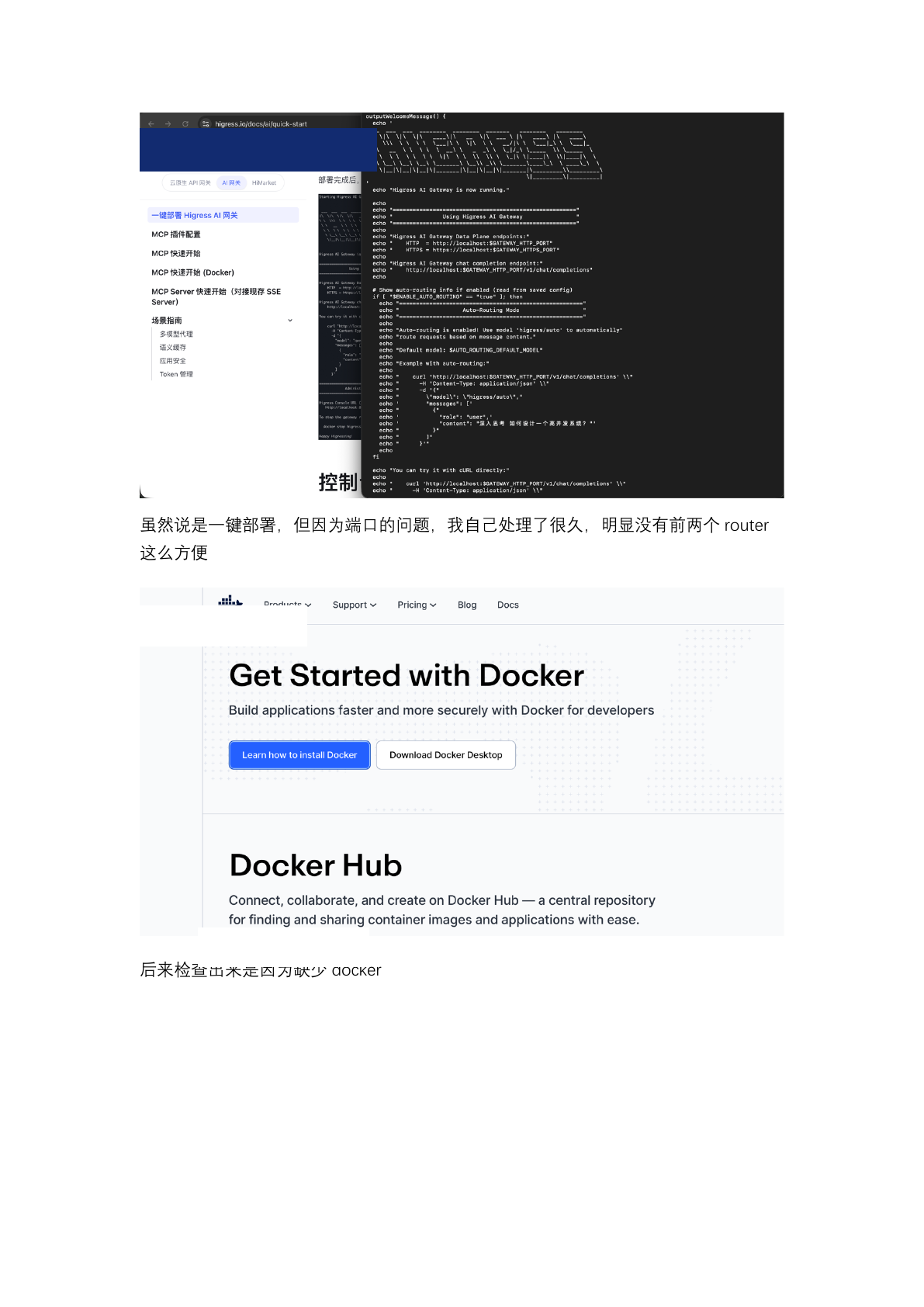Image resolution: width=924 pixels, height=1307 pixels.
Task: Click Download Docker Desktop button
Action: coord(446,755)
